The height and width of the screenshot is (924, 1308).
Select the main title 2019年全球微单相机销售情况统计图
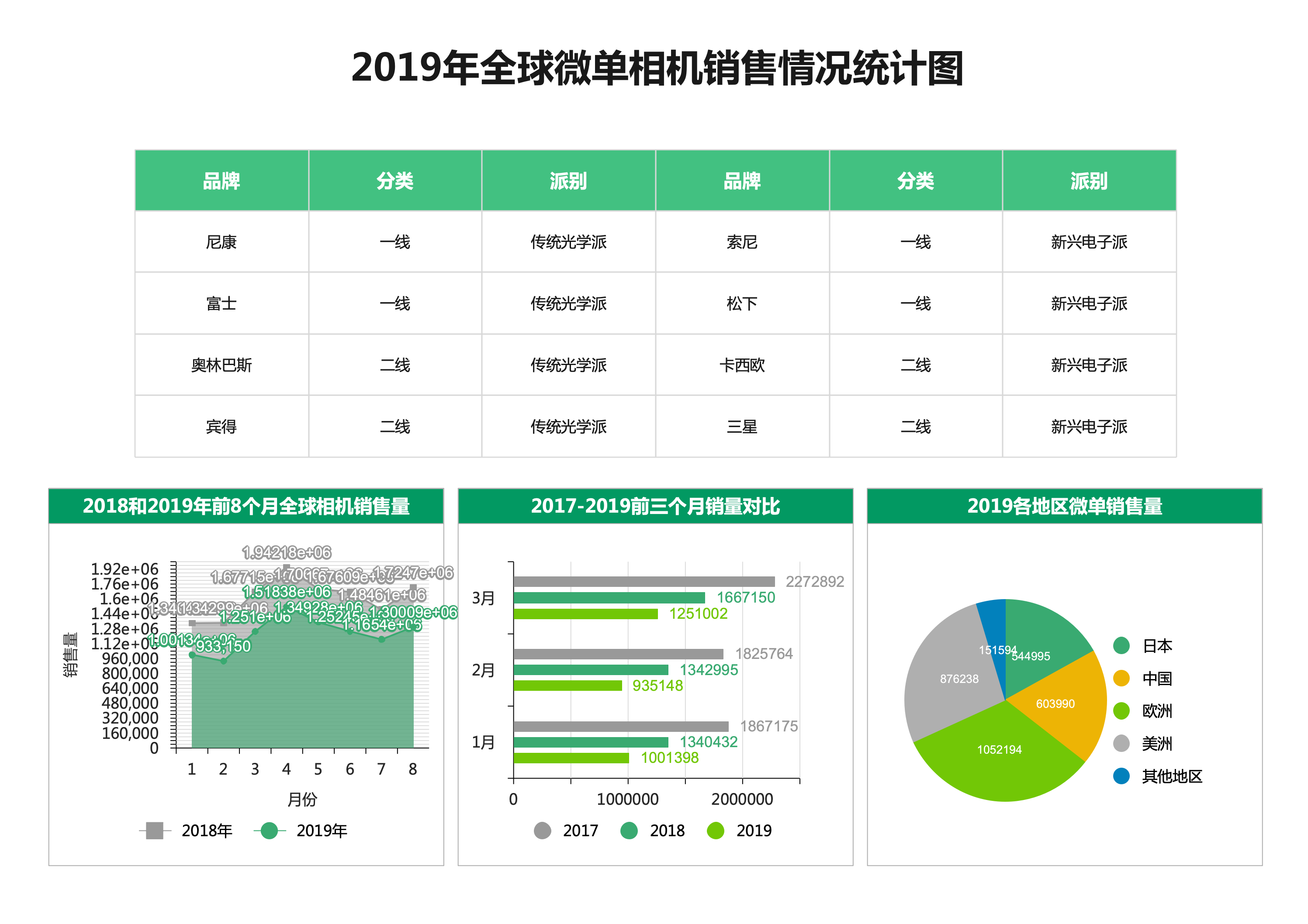tap(657, 68)
